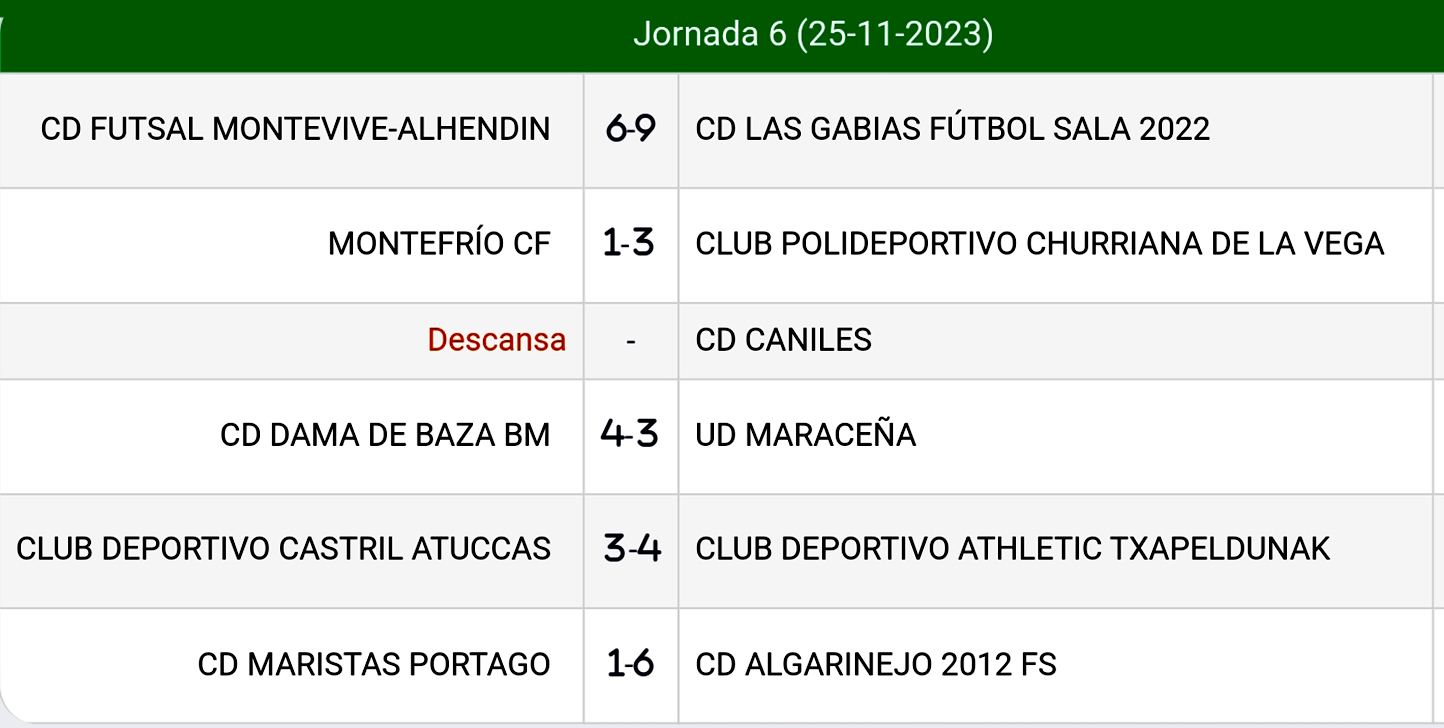Click the dash in the Descansa row
Image resolution: width=1444 pixels, height=728 pixels.
(x=630, y=341)
